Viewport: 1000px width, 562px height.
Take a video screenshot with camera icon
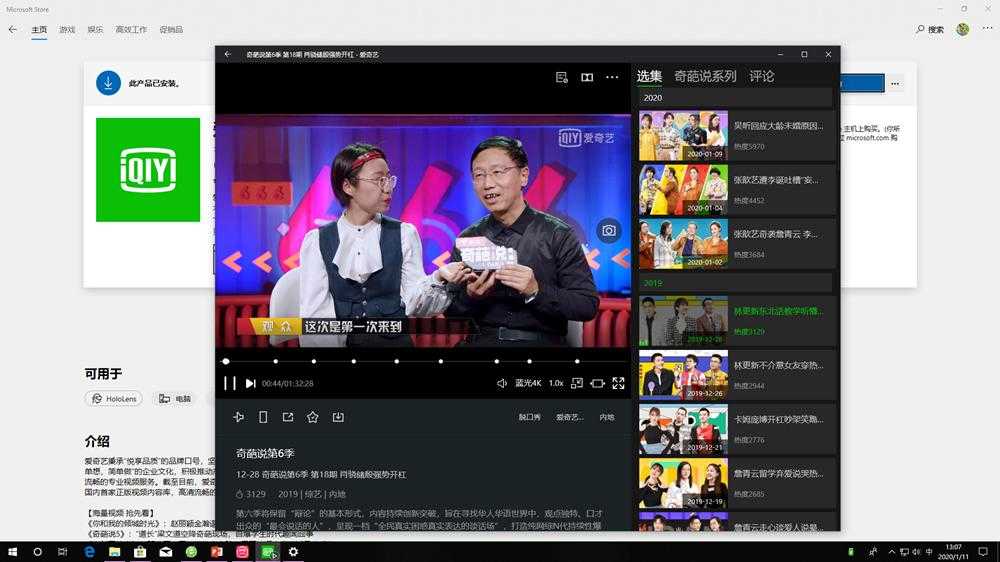(609, 230)
